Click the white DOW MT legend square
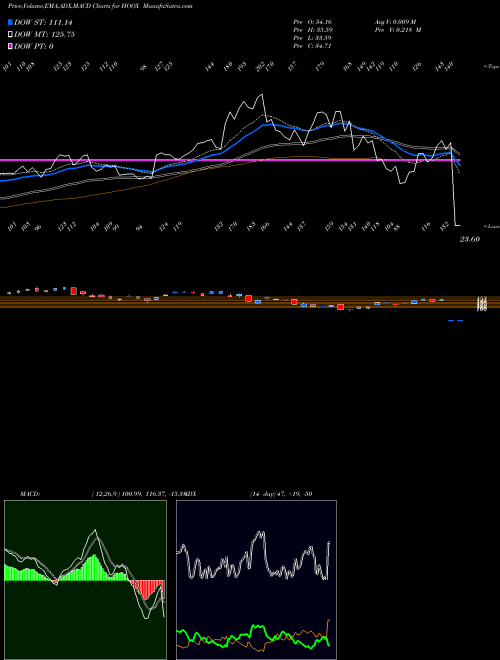 pos(10,35)
